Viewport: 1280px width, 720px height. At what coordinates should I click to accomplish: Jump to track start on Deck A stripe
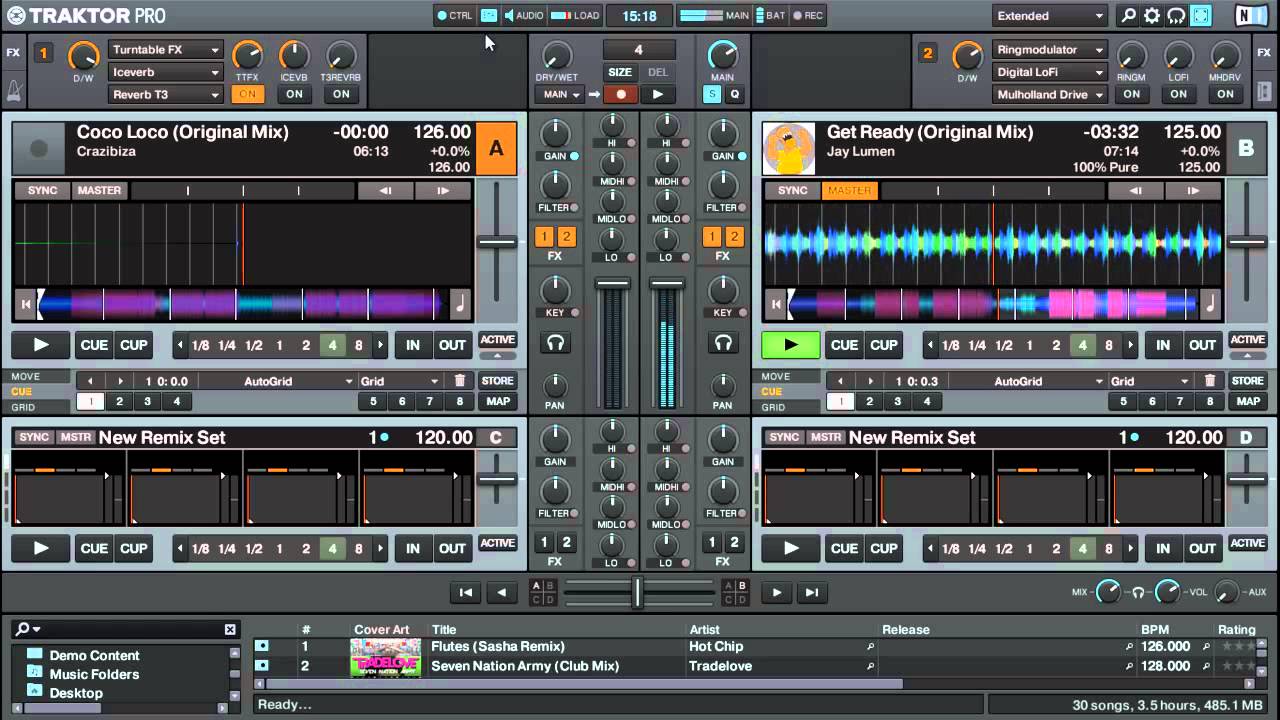click(25, 304)
